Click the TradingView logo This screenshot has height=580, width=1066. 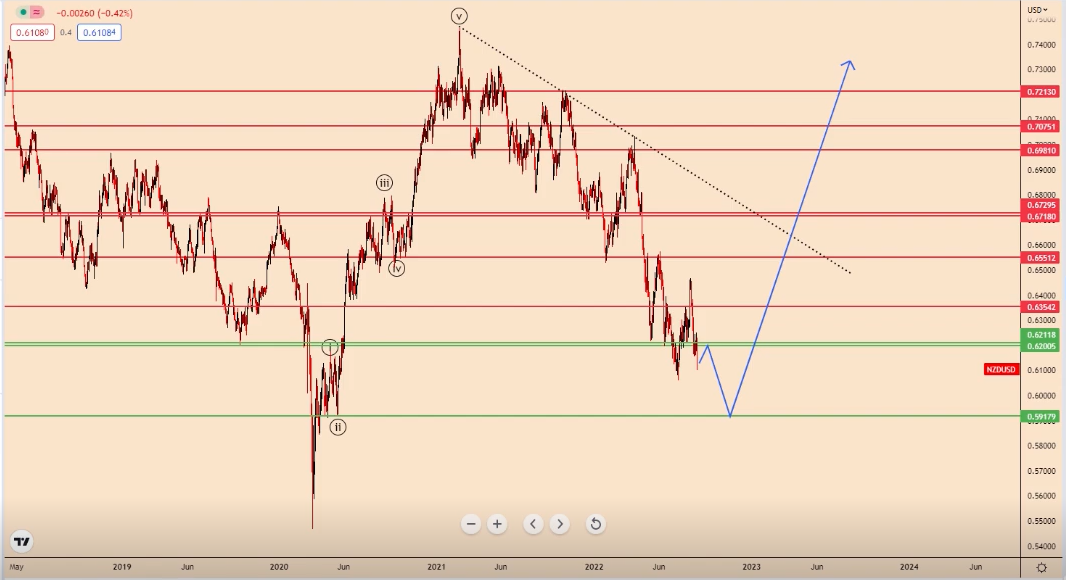click(x=22, y=542)
